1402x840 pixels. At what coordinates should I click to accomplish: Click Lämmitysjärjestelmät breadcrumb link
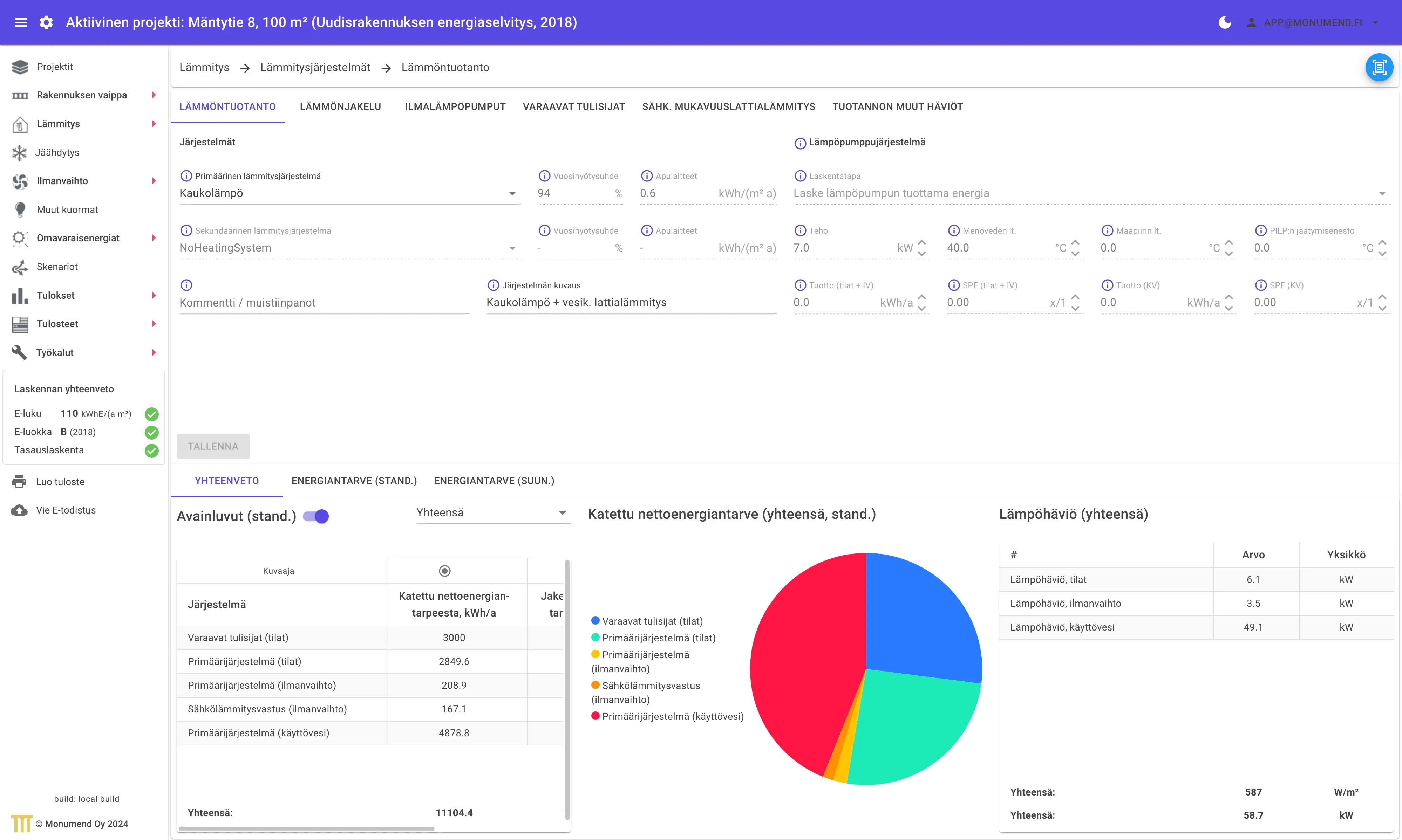point(315,67)
